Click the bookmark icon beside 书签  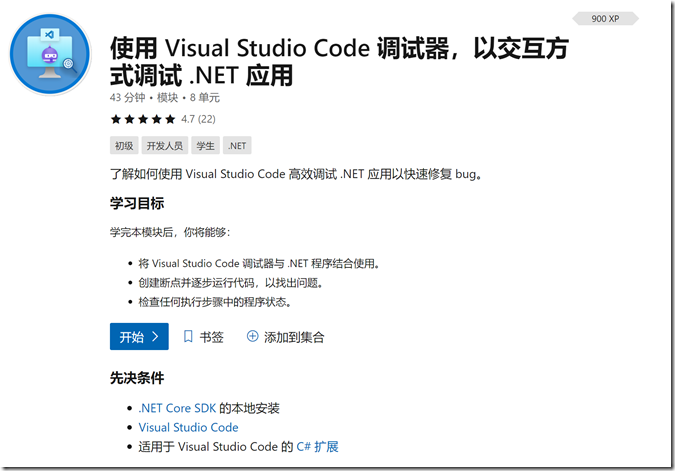click(188, 336)
